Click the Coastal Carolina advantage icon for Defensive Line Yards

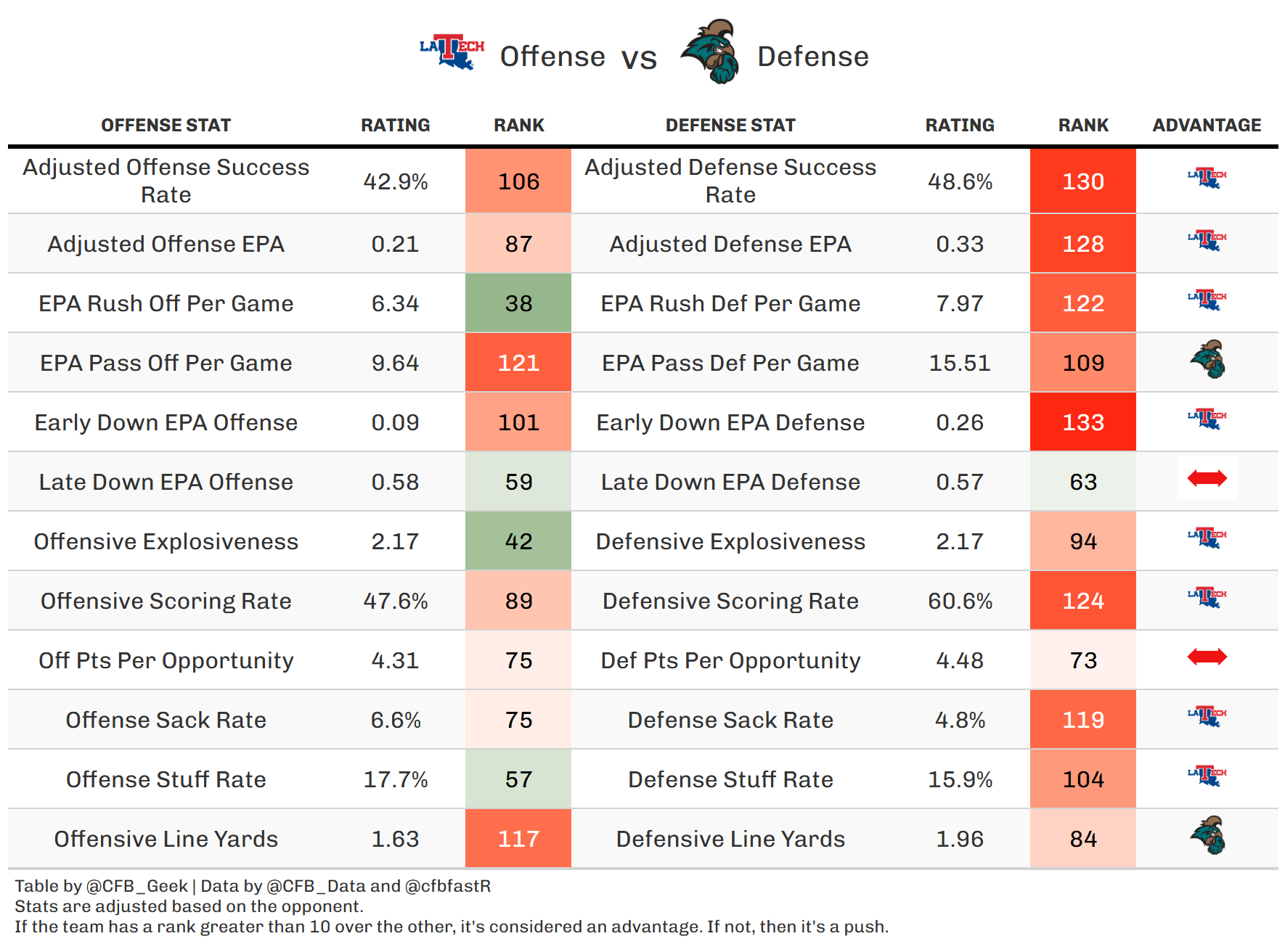(1207, 836)
